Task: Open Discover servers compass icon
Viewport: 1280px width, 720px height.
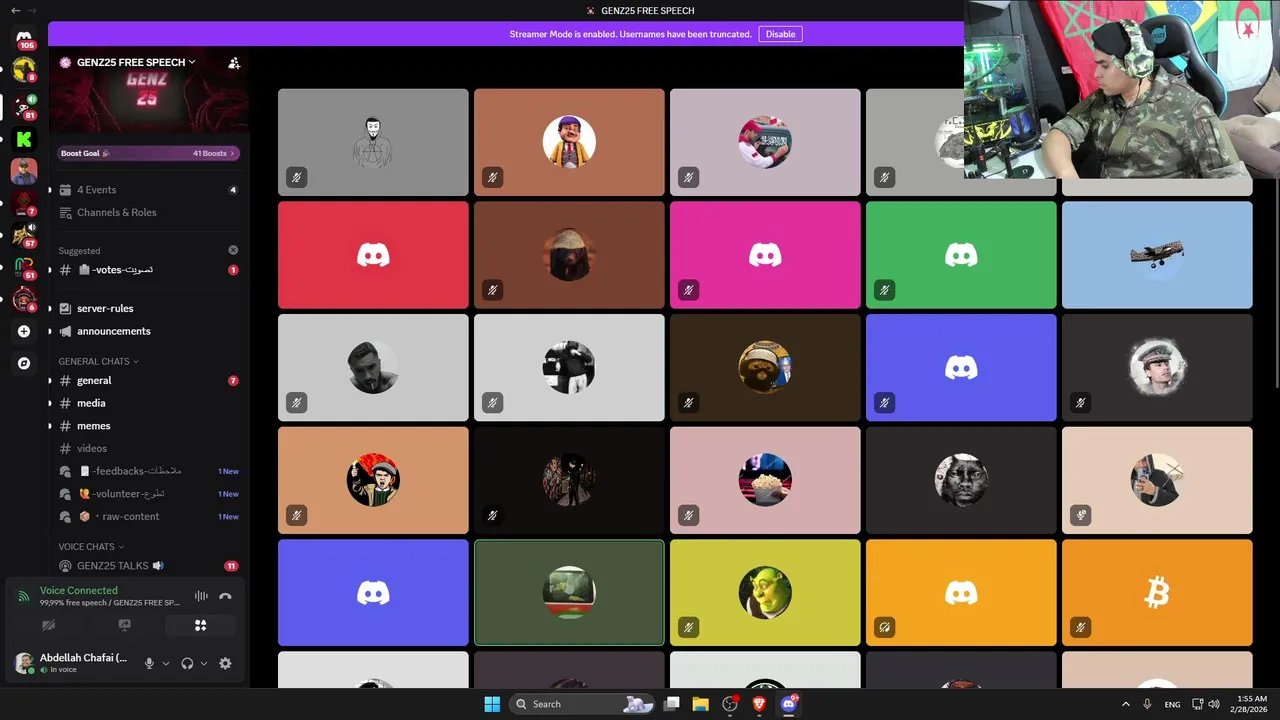Action: (x=24, y=363)
